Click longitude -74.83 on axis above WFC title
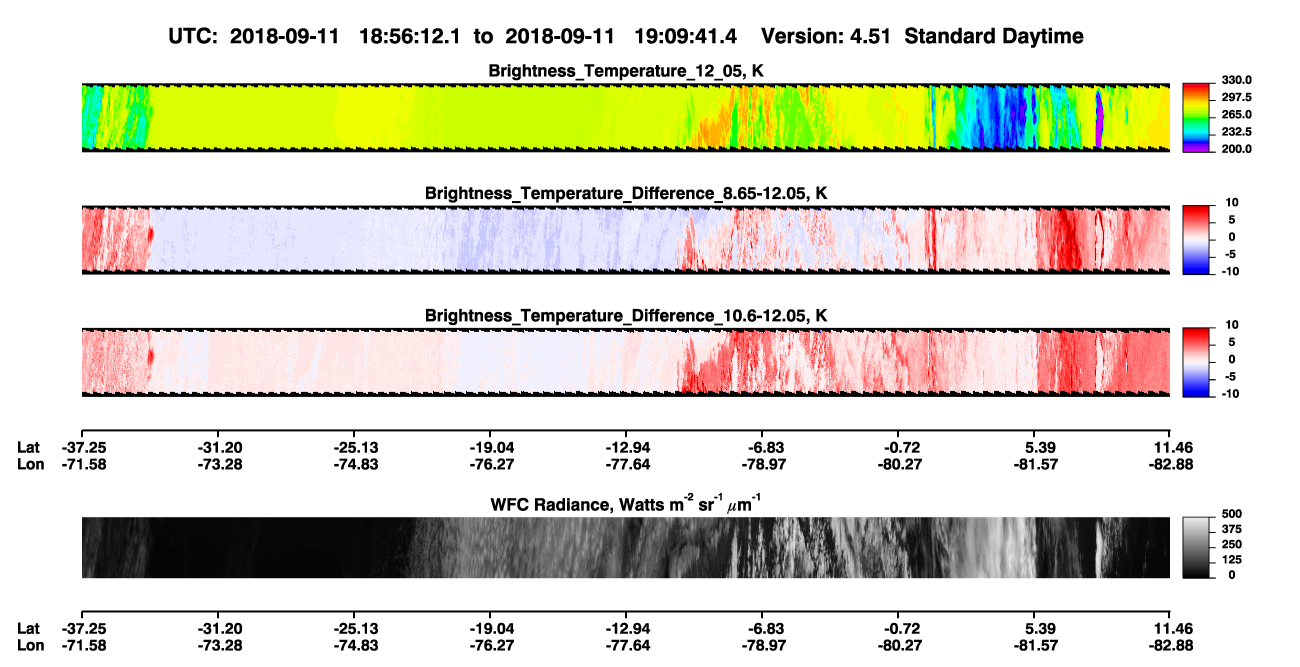This screenshot has height=667, width=1300. 354,464
